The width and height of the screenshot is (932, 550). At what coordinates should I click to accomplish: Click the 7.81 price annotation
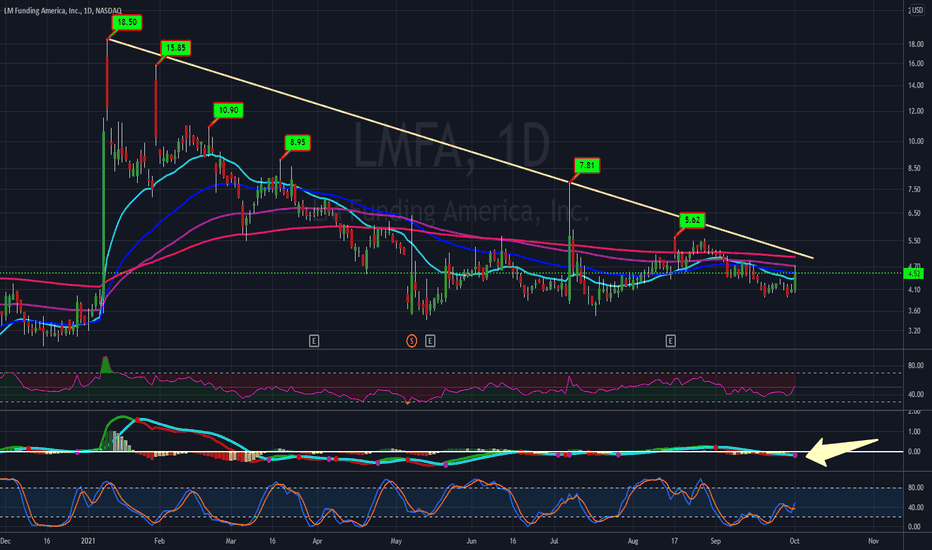tap(587, 165)
